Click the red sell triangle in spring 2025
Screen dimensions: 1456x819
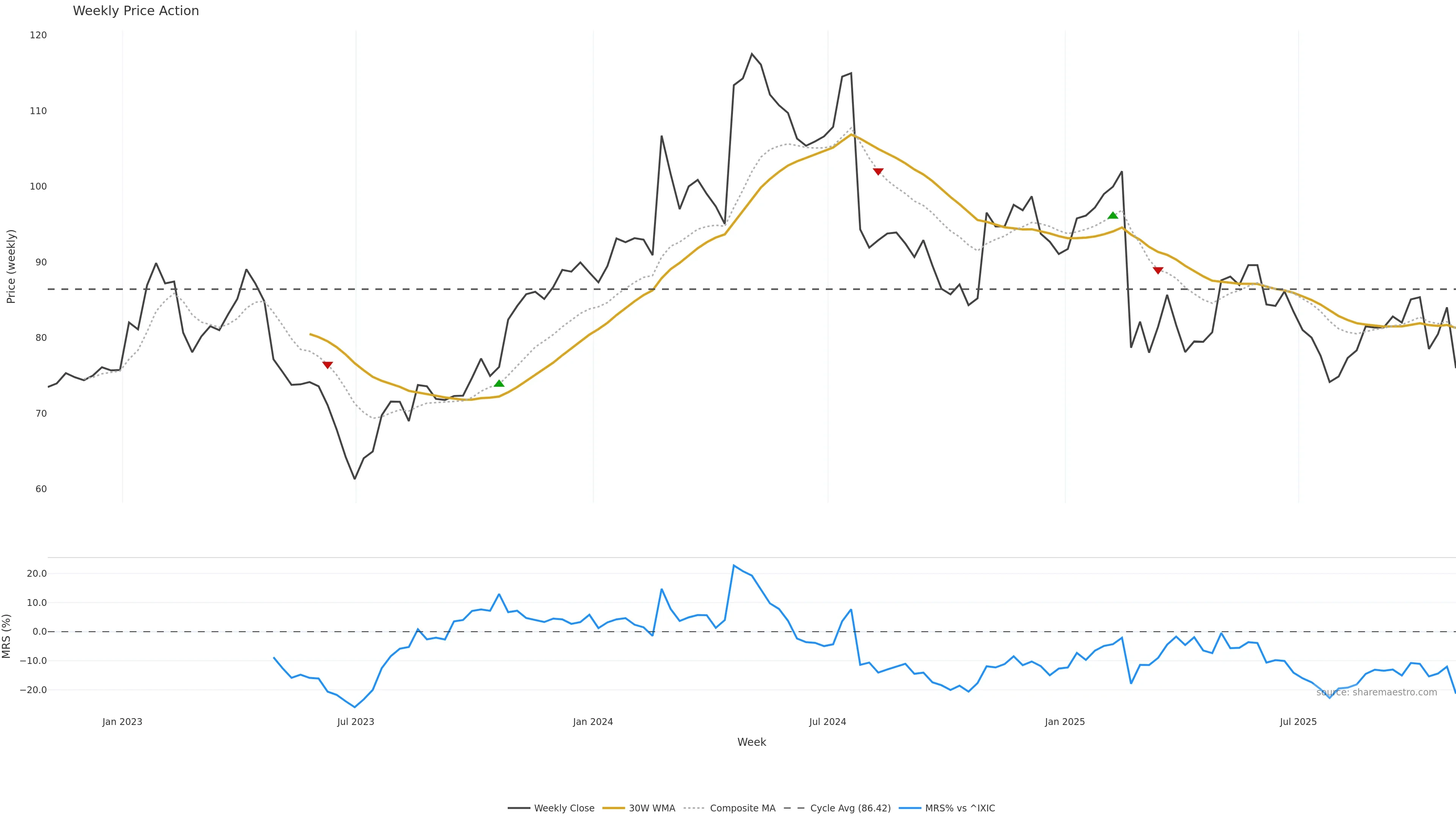(1158, 271)
